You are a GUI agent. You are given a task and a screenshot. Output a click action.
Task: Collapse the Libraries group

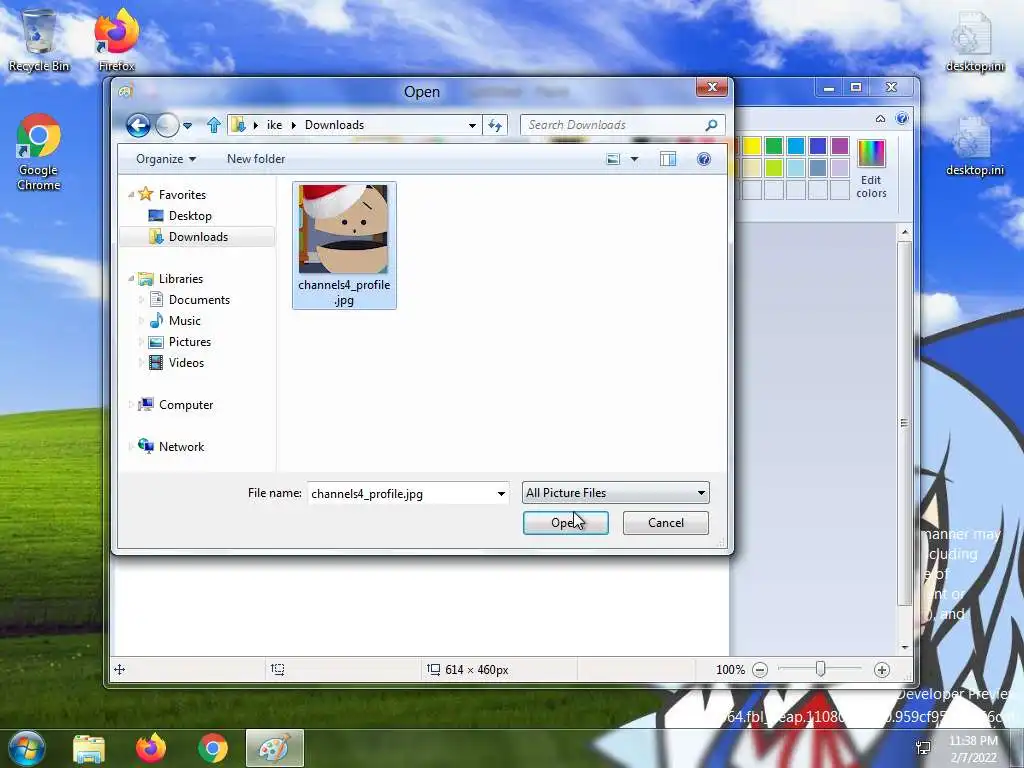[x=131, y=279]
